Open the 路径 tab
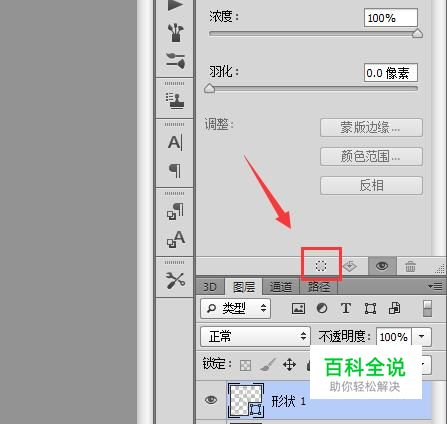Image resolution: width=447 pixels, height=424 pixels. [319, 287]
